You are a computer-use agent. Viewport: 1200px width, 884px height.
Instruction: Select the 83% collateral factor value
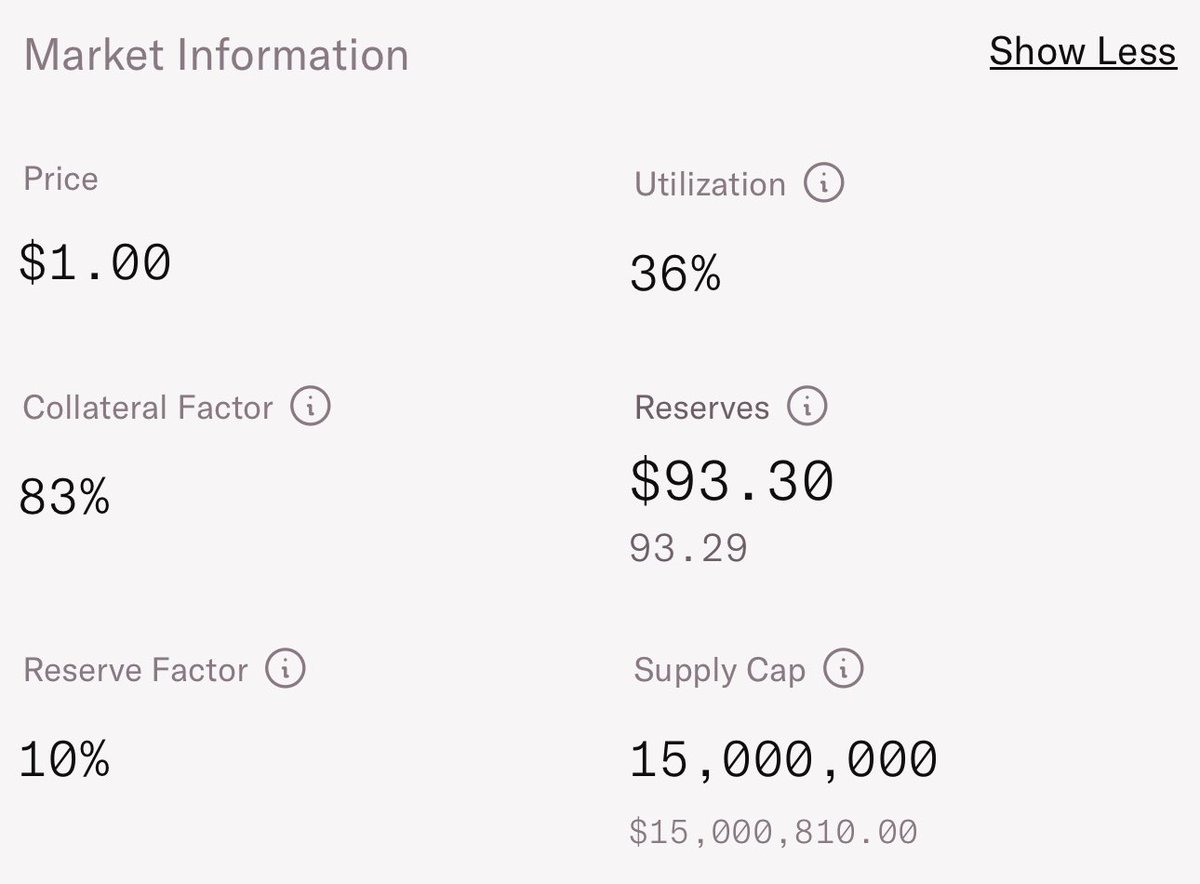click(x=65, y=497)
